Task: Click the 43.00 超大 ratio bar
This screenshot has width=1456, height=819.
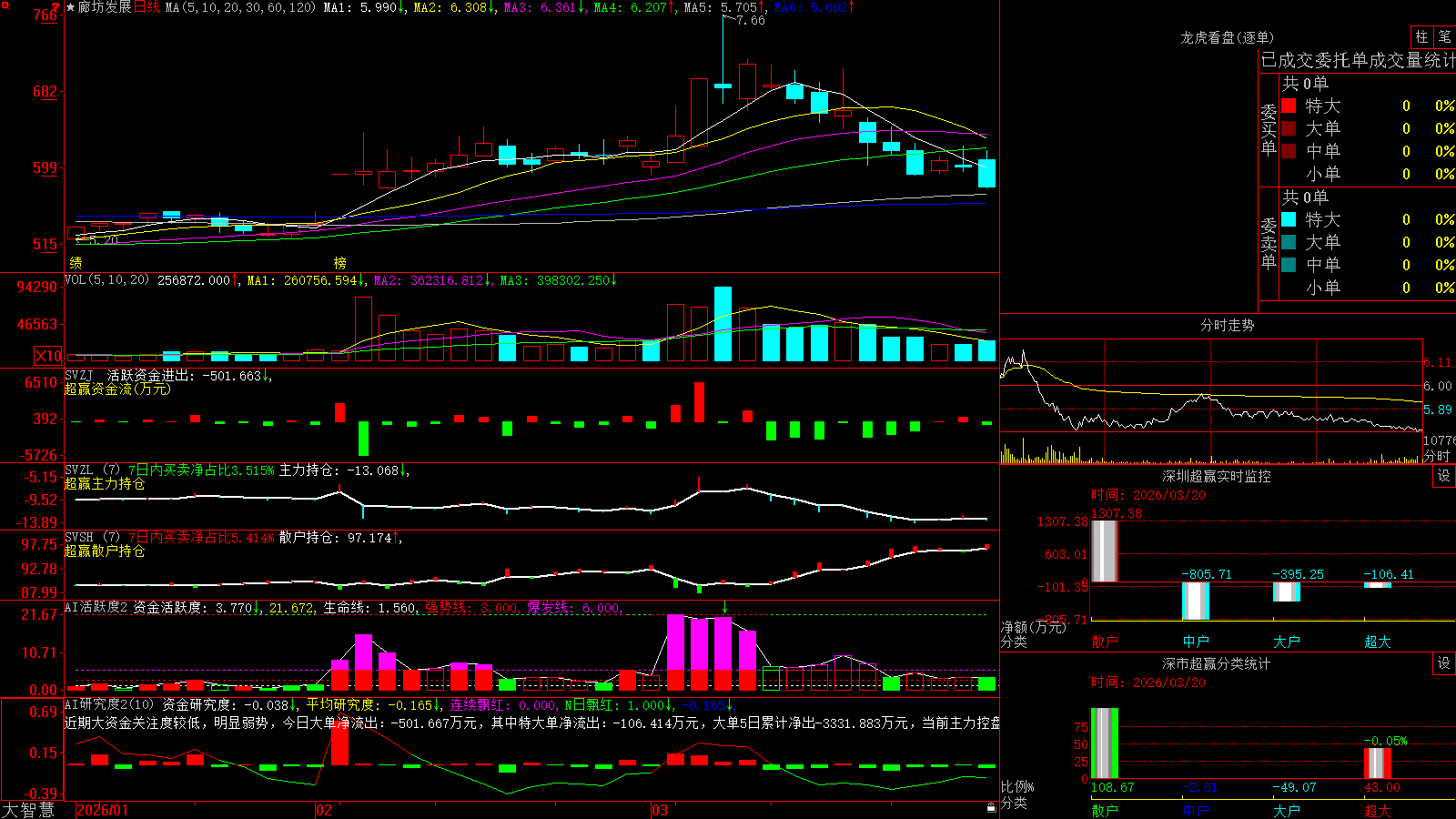Action: [1378, 763]
